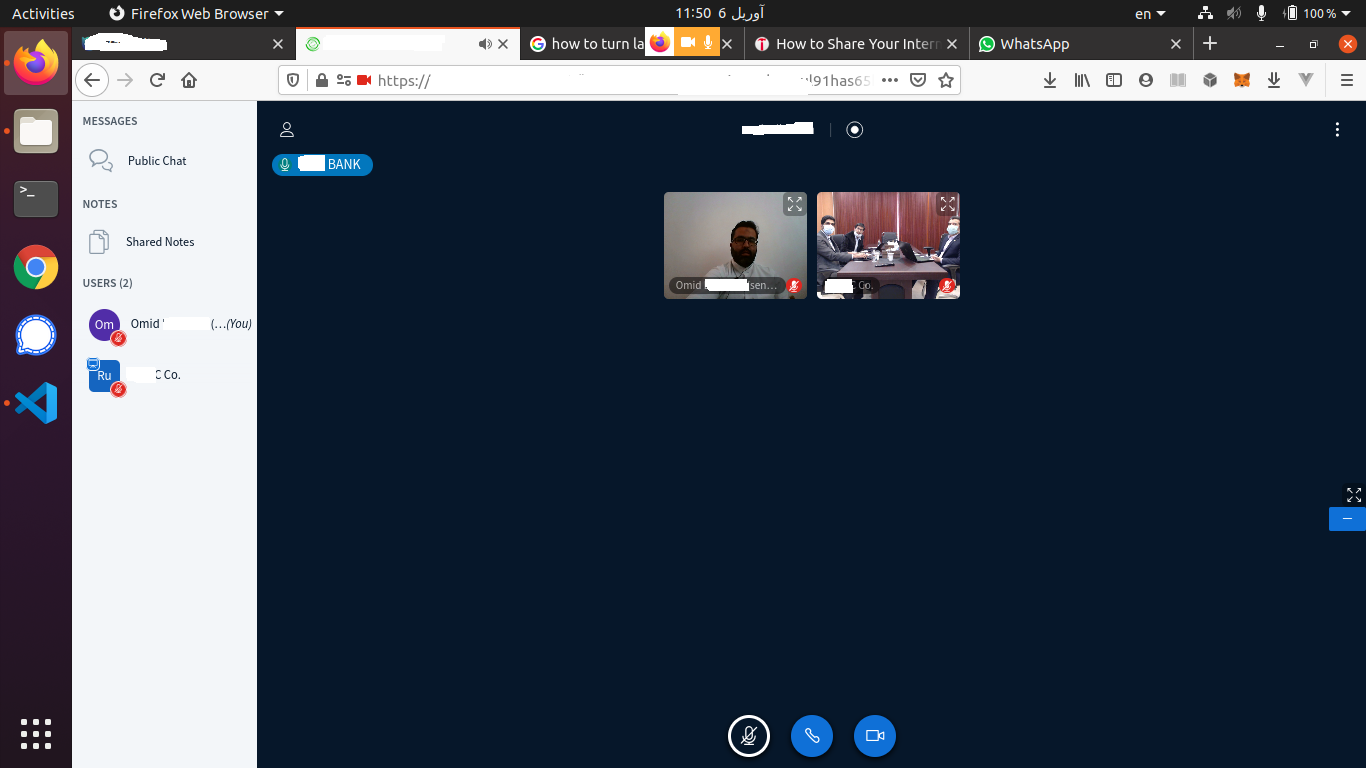The image size is (1366, 768).
Task: Click the tracking protection shield in the address bar
Action: [292, 80]
